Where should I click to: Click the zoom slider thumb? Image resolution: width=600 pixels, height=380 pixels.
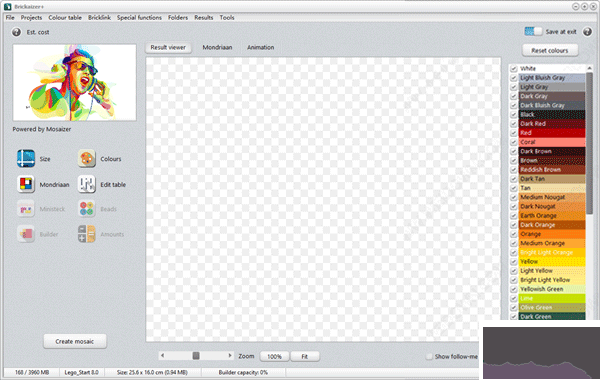tap(196, 356)
